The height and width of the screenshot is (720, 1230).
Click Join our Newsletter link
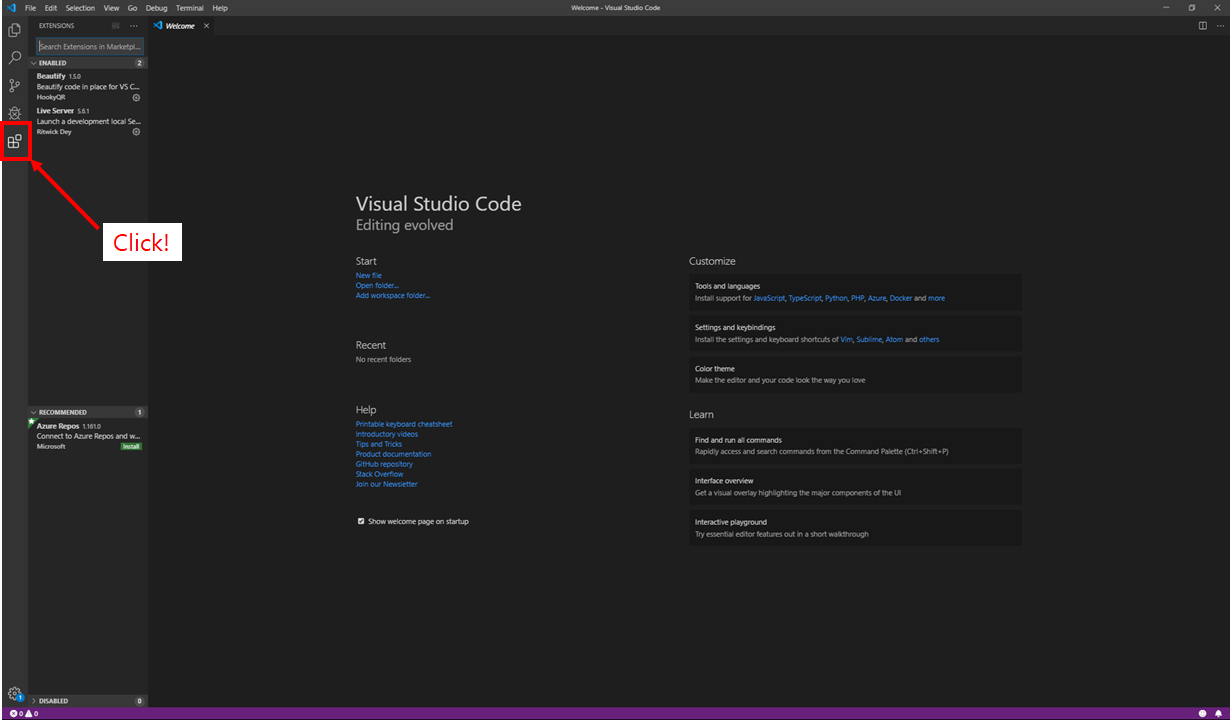[x=387, y=484]
